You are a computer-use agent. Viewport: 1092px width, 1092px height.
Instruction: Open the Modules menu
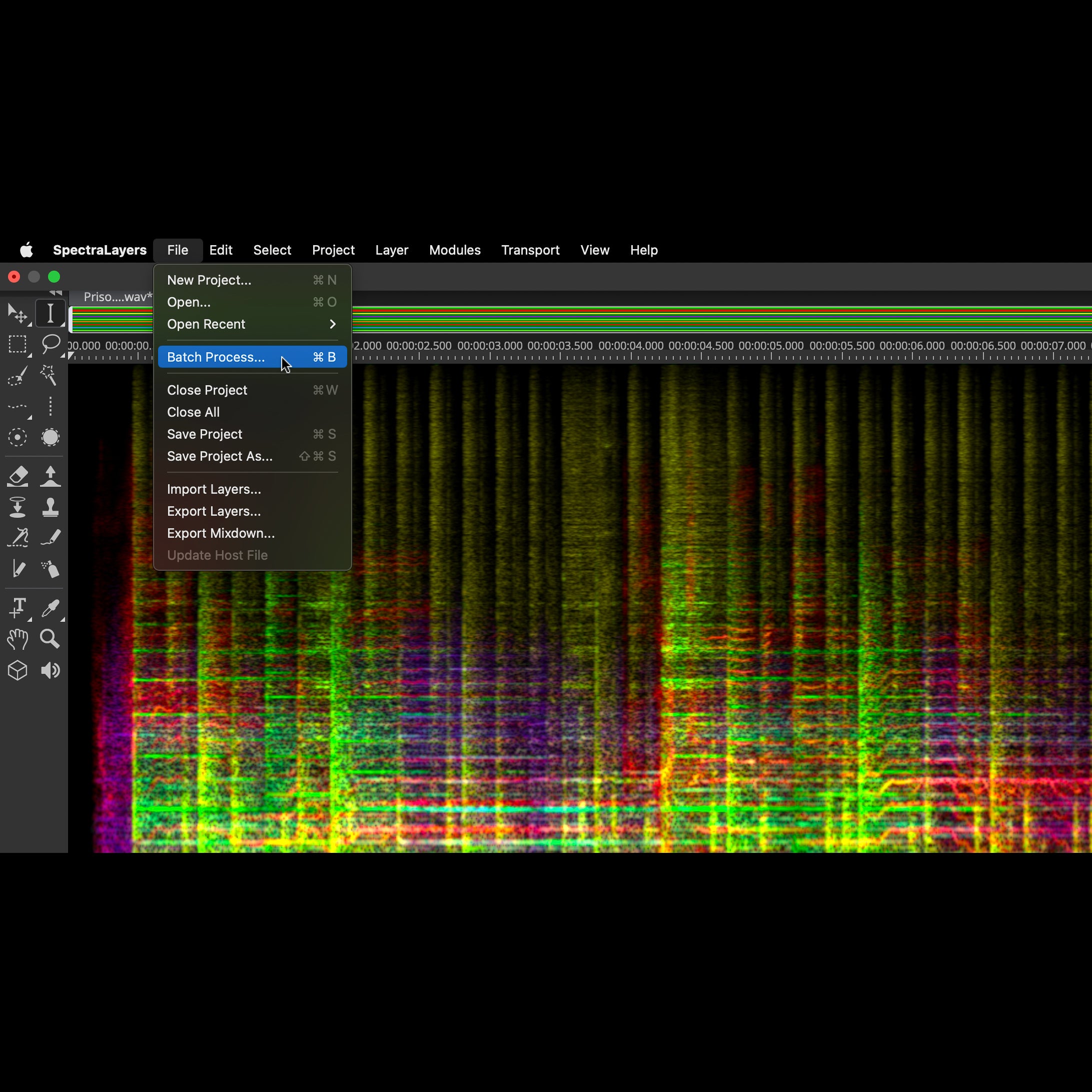click(454, 250)
